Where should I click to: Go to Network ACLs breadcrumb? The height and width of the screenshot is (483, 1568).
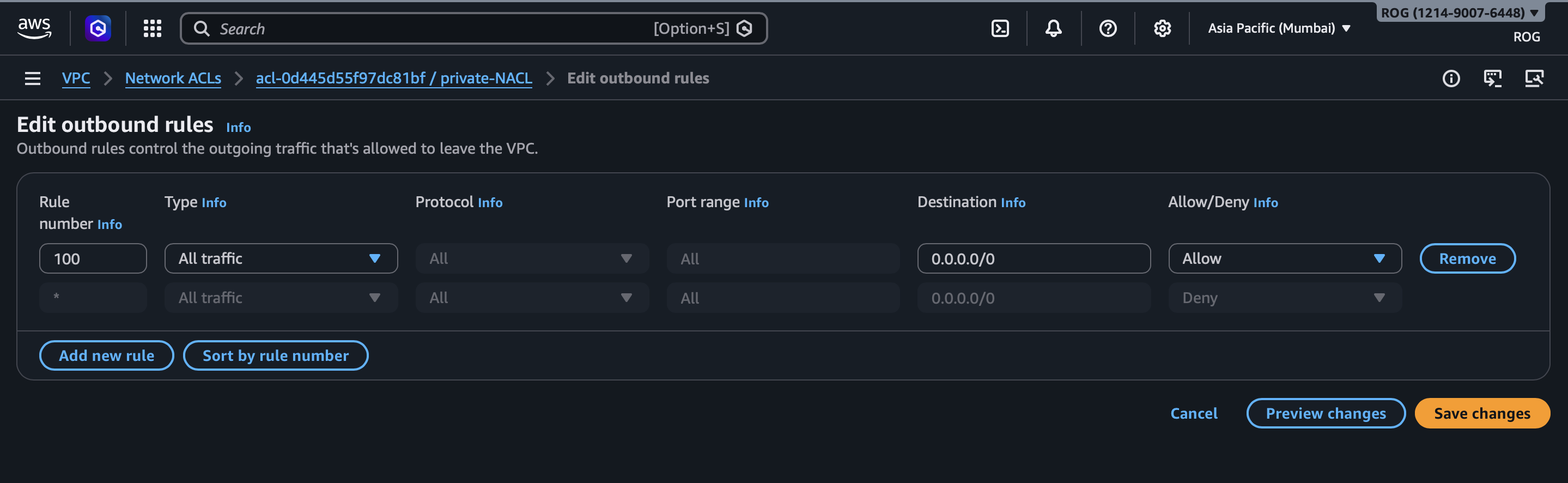[x=173, y=78]
